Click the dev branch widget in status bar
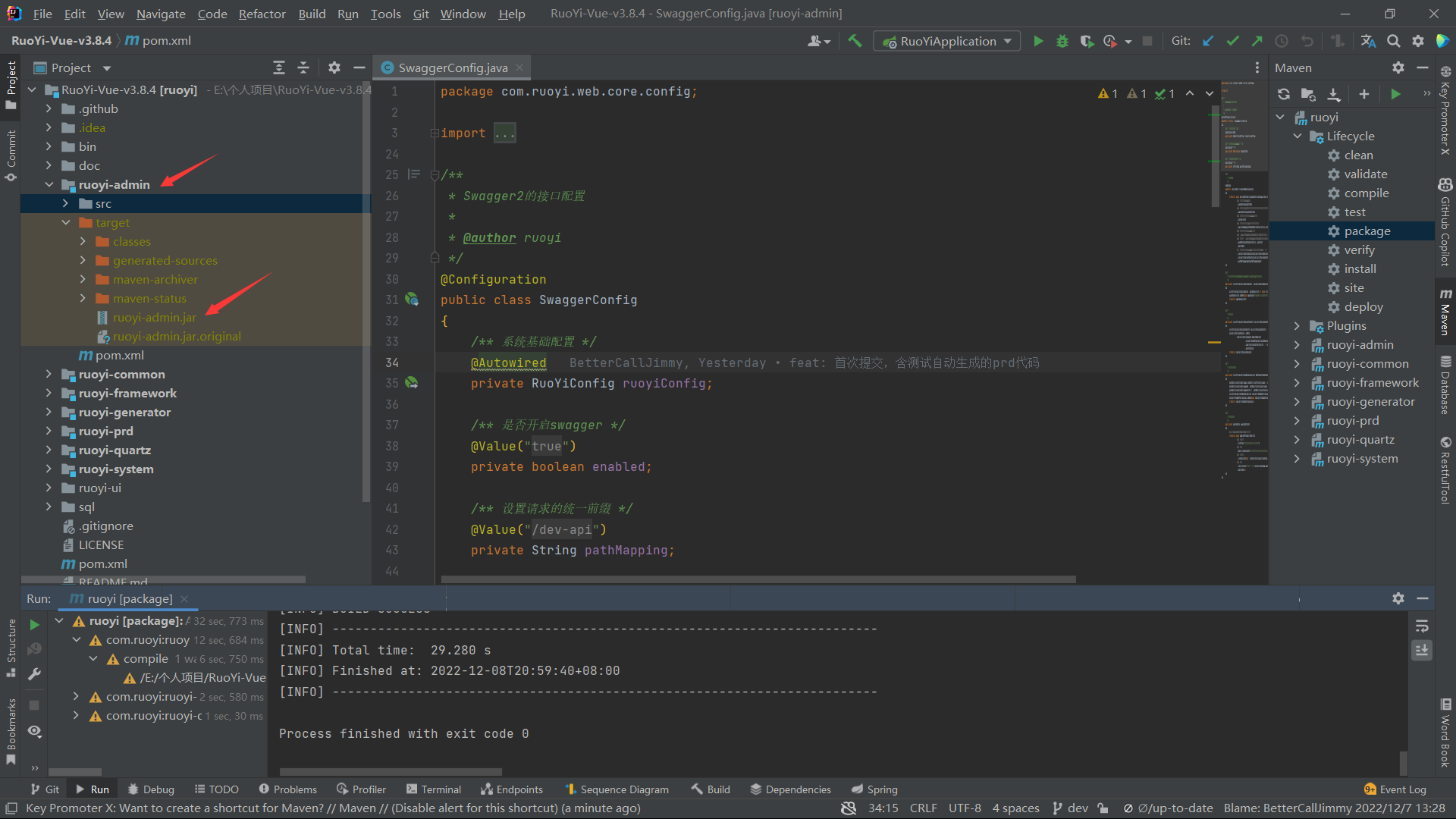This screenshot has width=1456, height=819. point(1070,808)
